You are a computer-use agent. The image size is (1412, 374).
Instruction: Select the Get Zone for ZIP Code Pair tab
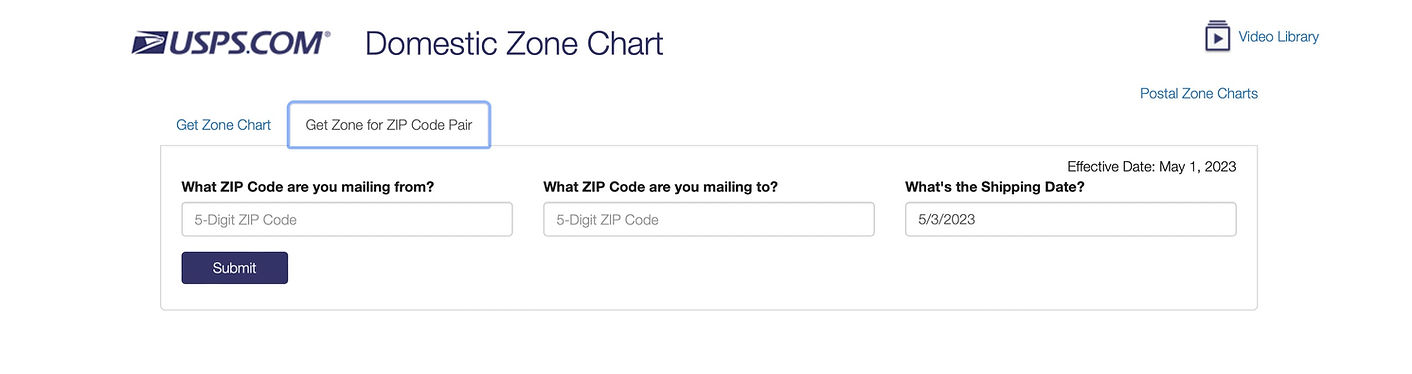[389, 125]
